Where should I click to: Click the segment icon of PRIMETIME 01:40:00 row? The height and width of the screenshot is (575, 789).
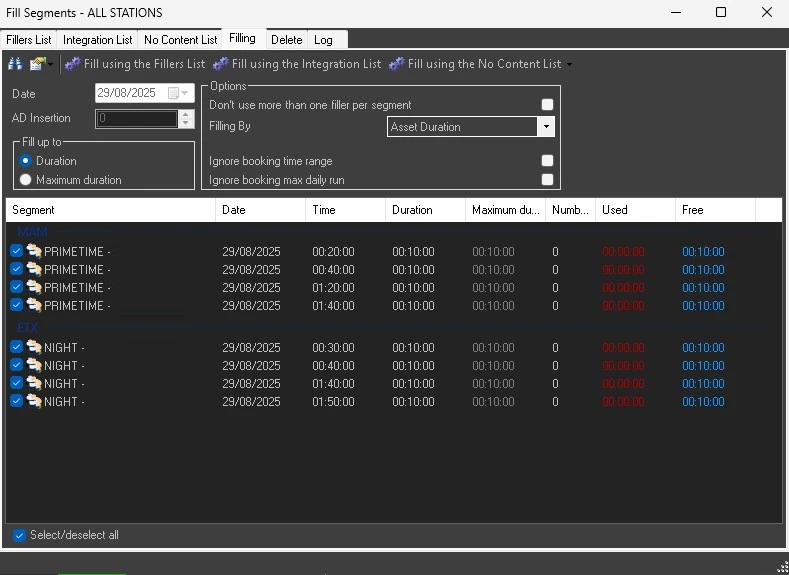(33, 306)
